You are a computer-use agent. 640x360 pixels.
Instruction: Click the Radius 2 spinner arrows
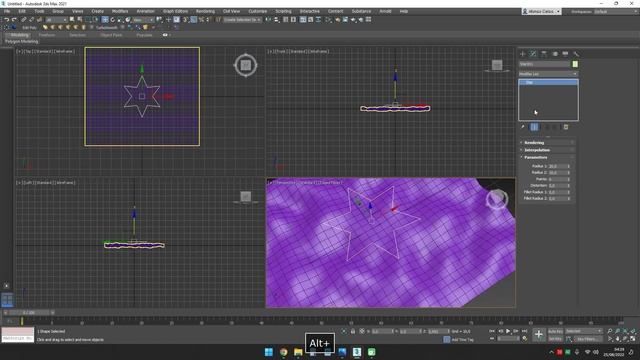569,173
